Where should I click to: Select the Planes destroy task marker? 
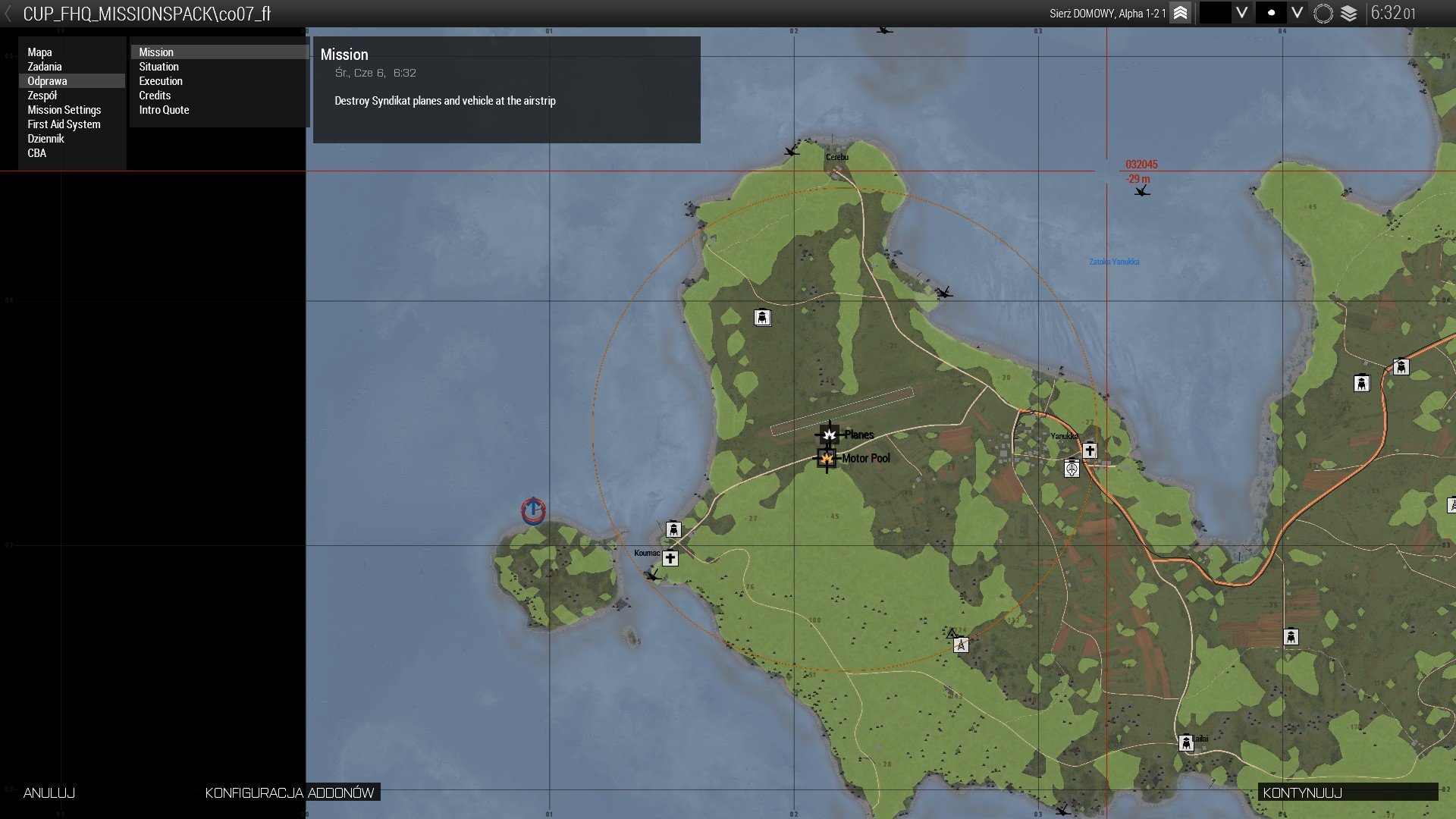click(829, 435)
